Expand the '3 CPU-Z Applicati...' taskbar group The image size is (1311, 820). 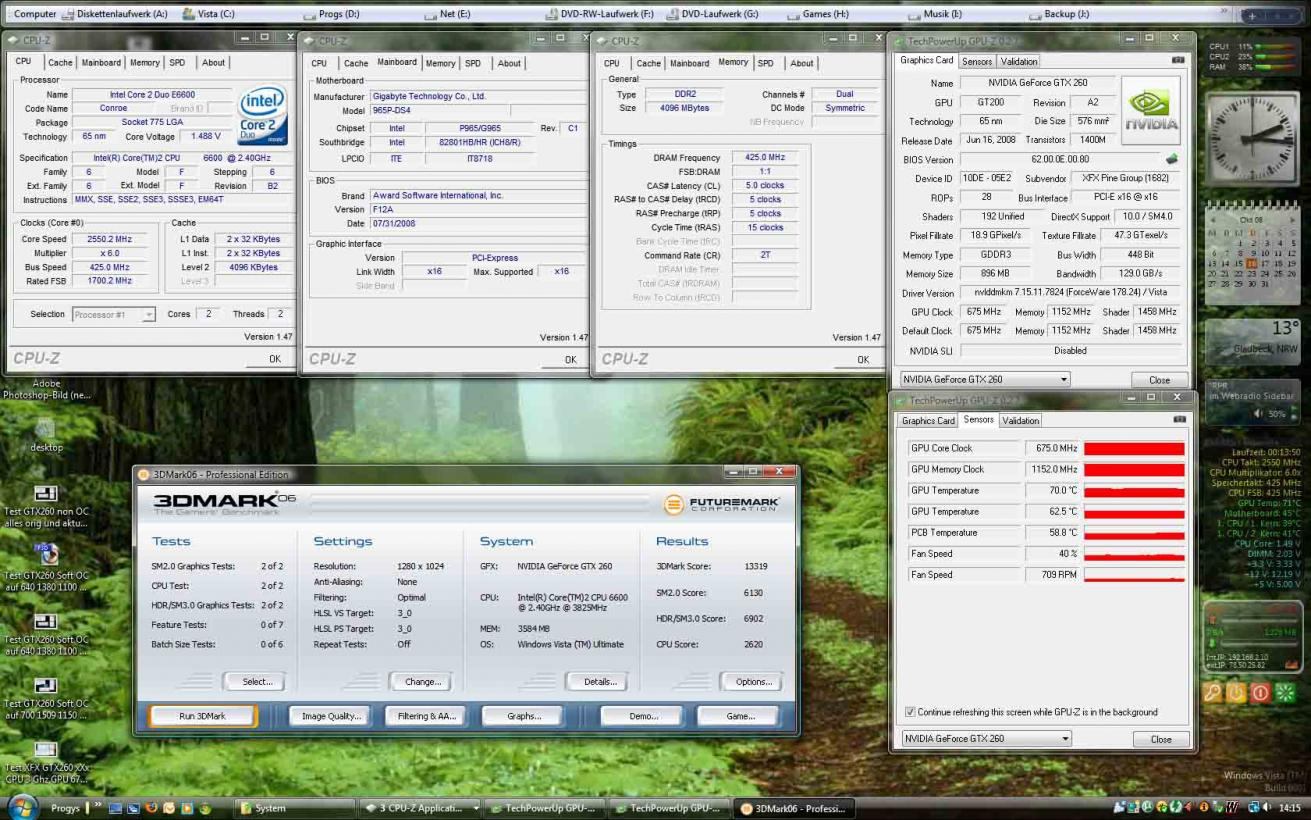click(x=476, y=808)
